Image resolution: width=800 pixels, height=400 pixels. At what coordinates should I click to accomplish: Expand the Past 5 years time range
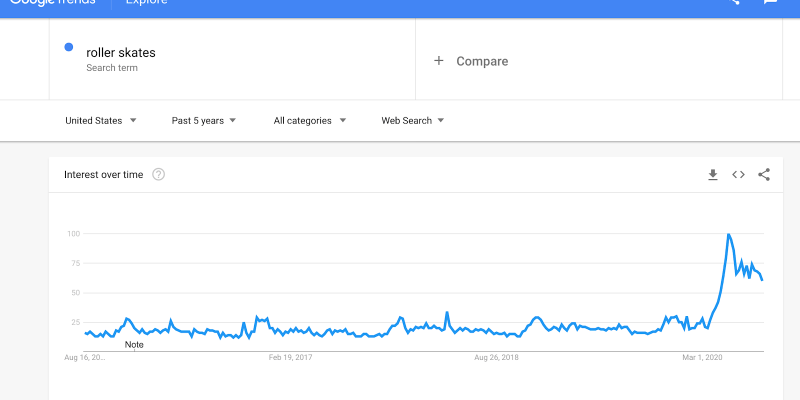[x=204, y=121]
